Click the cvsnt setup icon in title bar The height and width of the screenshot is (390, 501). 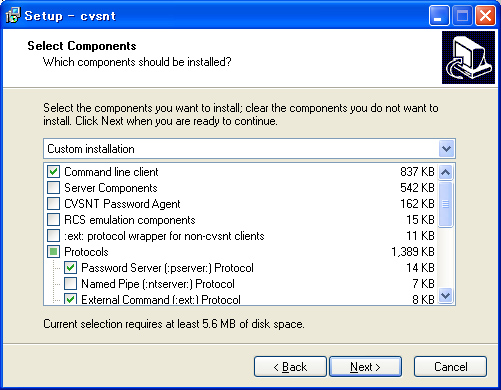13,15
